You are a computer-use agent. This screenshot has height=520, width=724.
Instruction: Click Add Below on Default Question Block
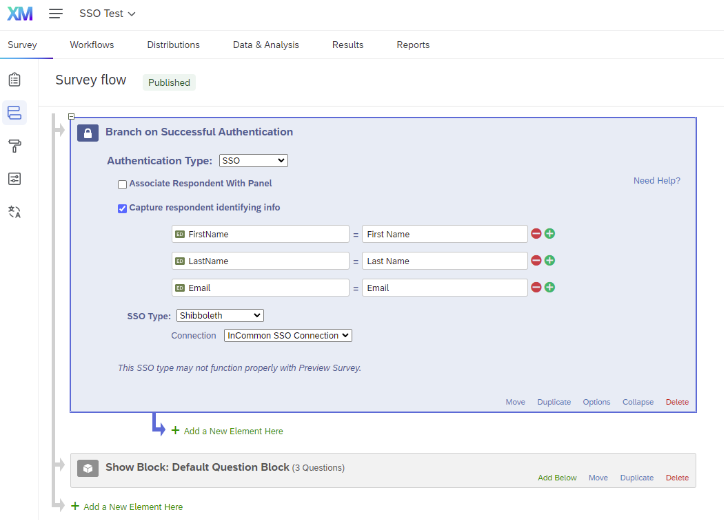coord(557,478)
